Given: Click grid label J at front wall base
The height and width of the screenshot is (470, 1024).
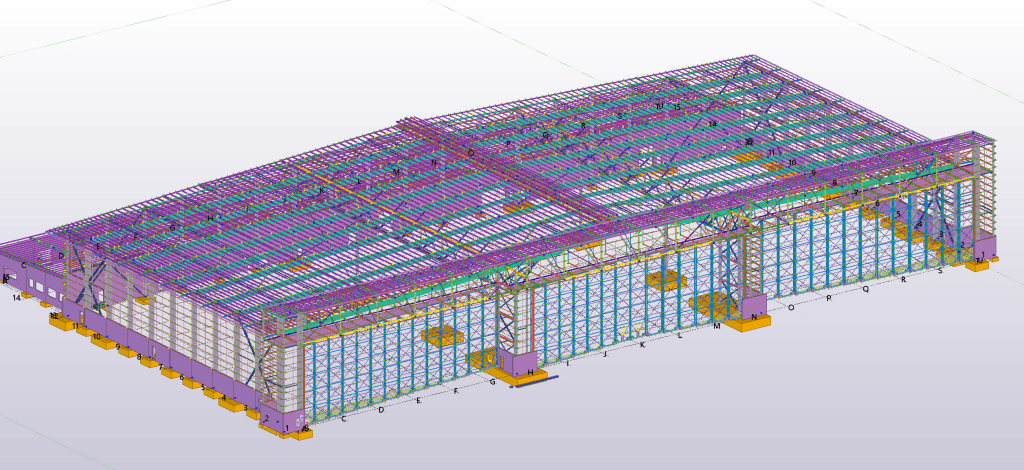Looking at the screenshot, I should click(x=605, y=353).
